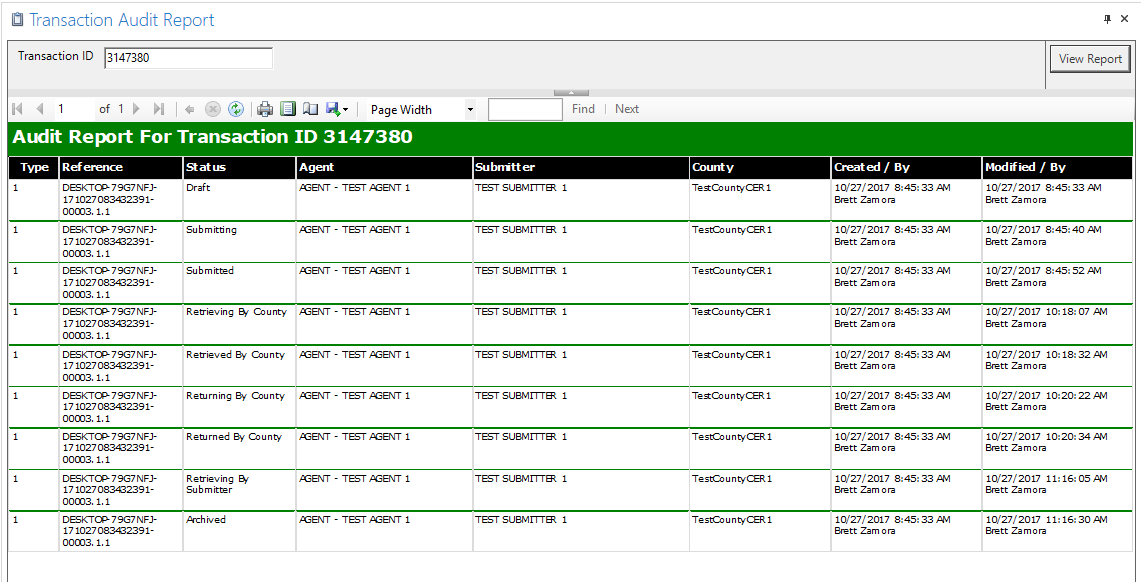
Task: Go to the next report page
Action: pyautogui.click(x=136, y=109)
